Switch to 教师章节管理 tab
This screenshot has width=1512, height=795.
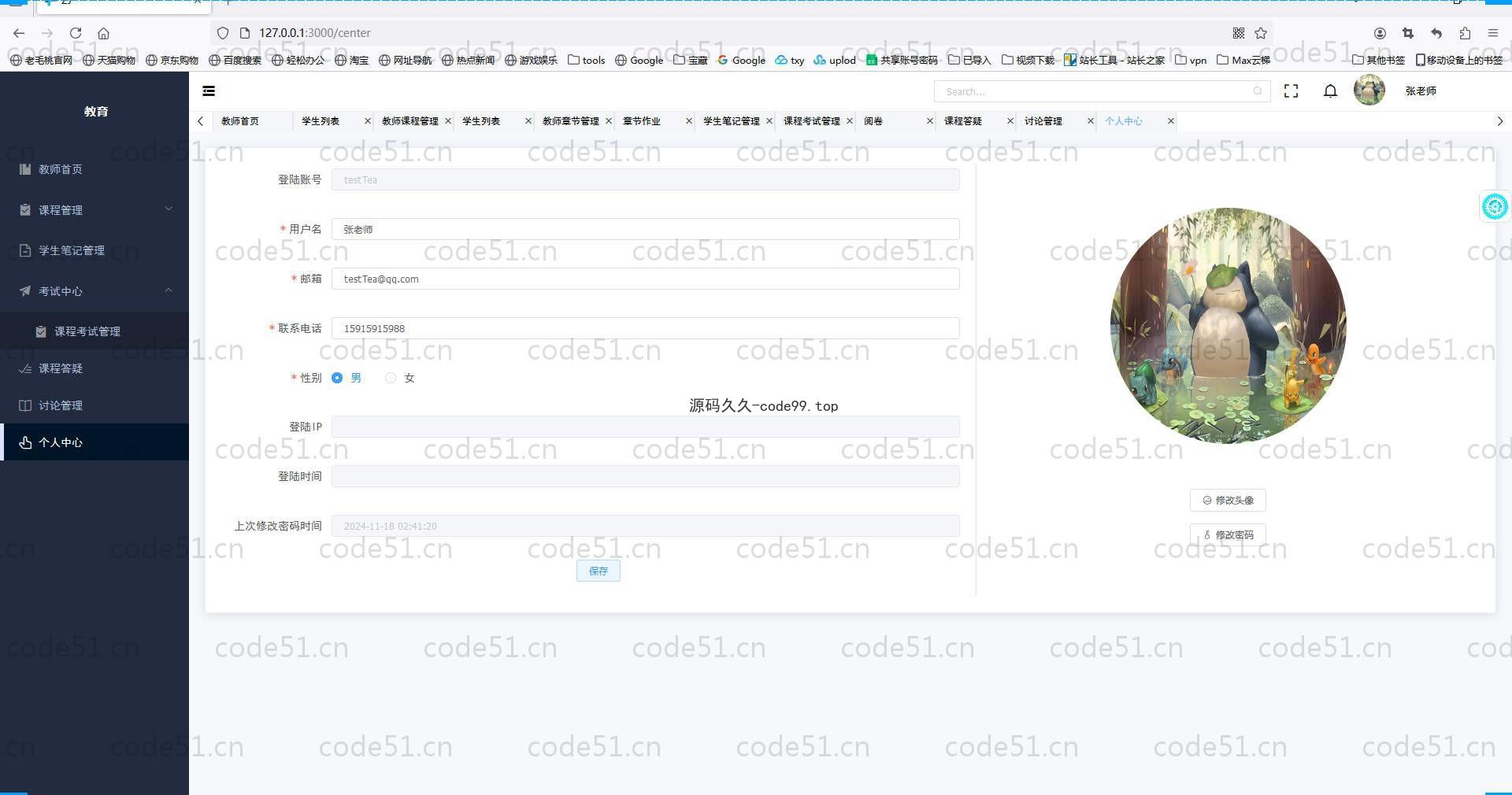point(571,121)
